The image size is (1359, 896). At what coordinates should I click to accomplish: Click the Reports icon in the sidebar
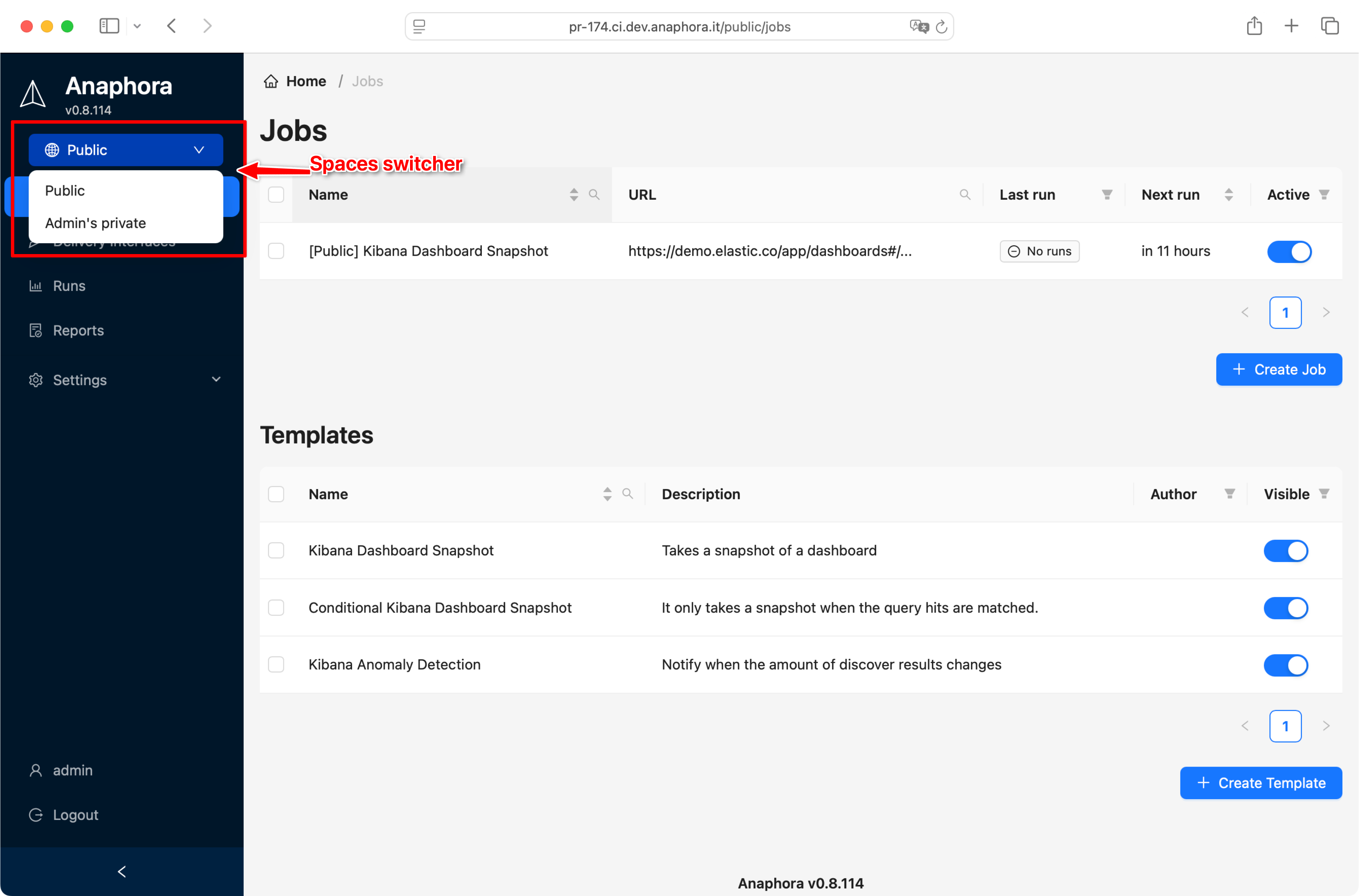click(35, 330)
